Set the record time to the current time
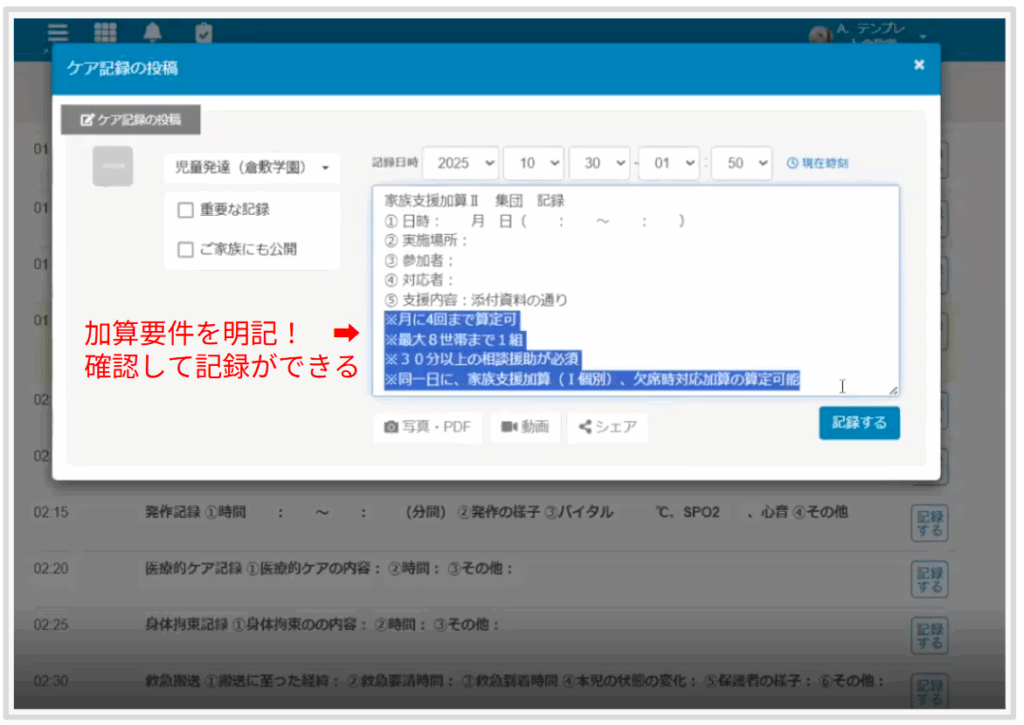Image resolution: width=1024 pixels, height=725 pixels. coord(817,163)
